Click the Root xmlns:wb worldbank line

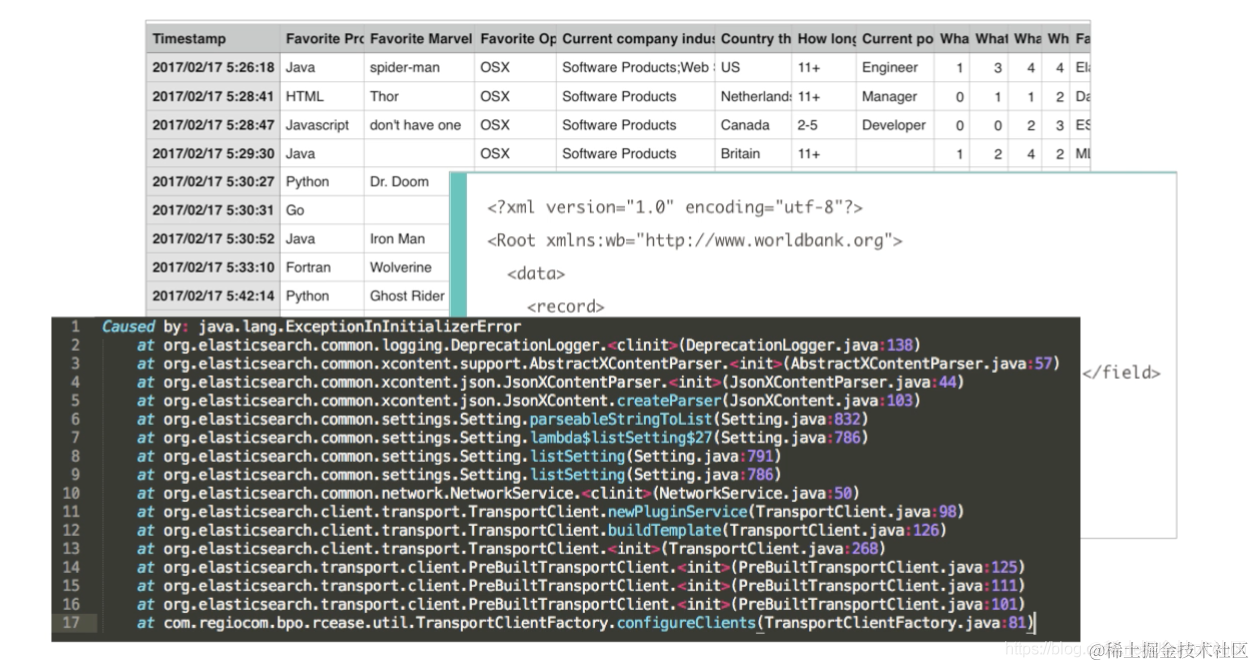pyautogui.click(x=695, y=241)
